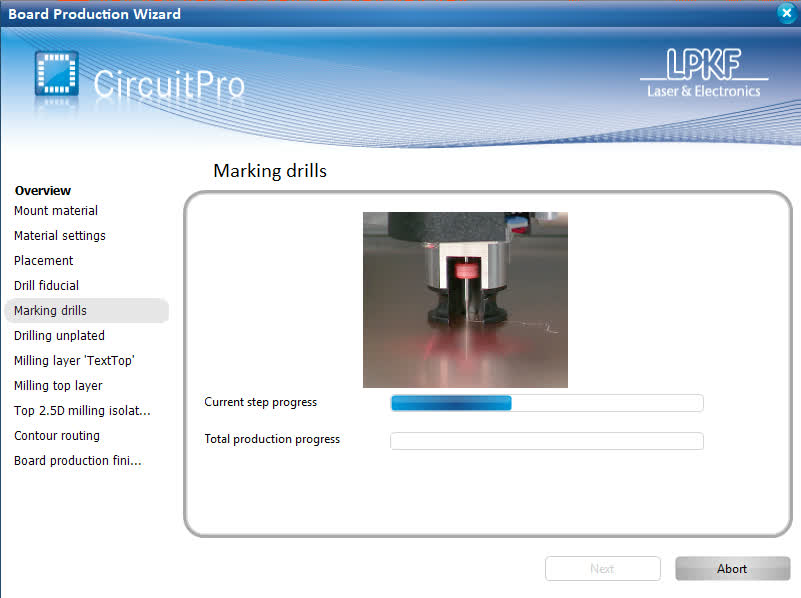
Task: Click the Total production progress bar
Action: [x=547, y=441]
